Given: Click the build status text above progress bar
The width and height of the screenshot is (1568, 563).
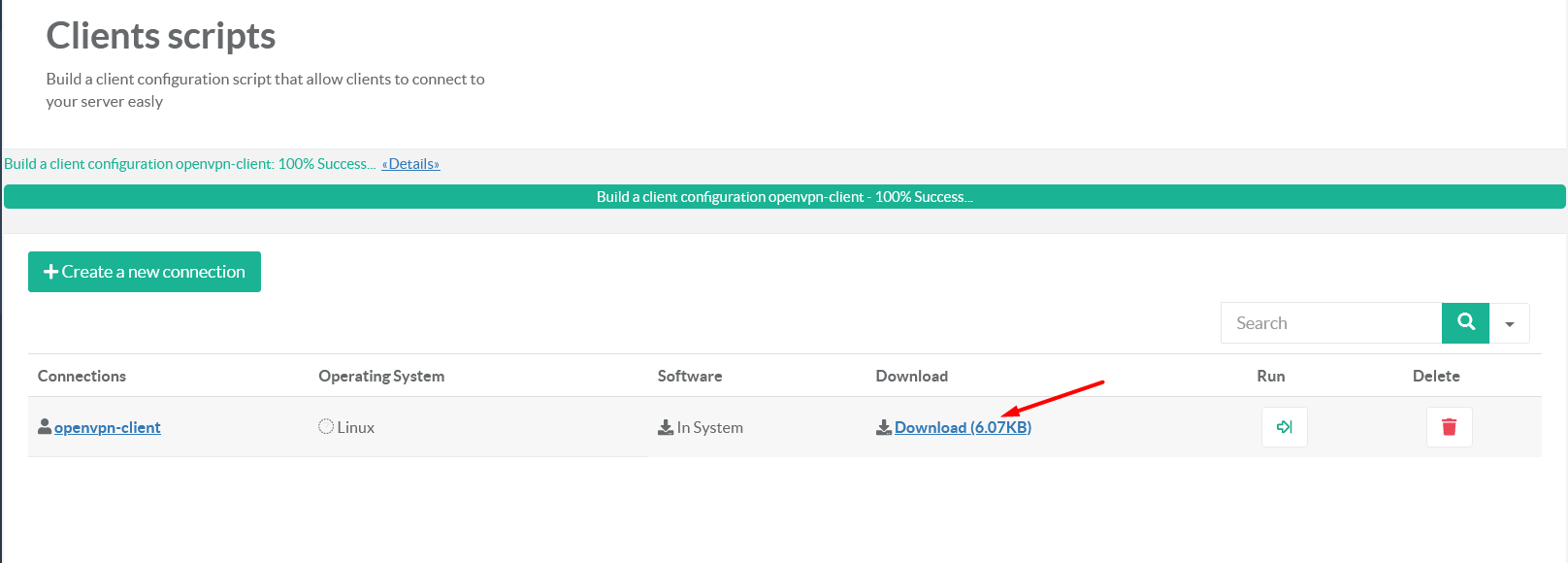Looking at the screenshot, I should (189, 164).
